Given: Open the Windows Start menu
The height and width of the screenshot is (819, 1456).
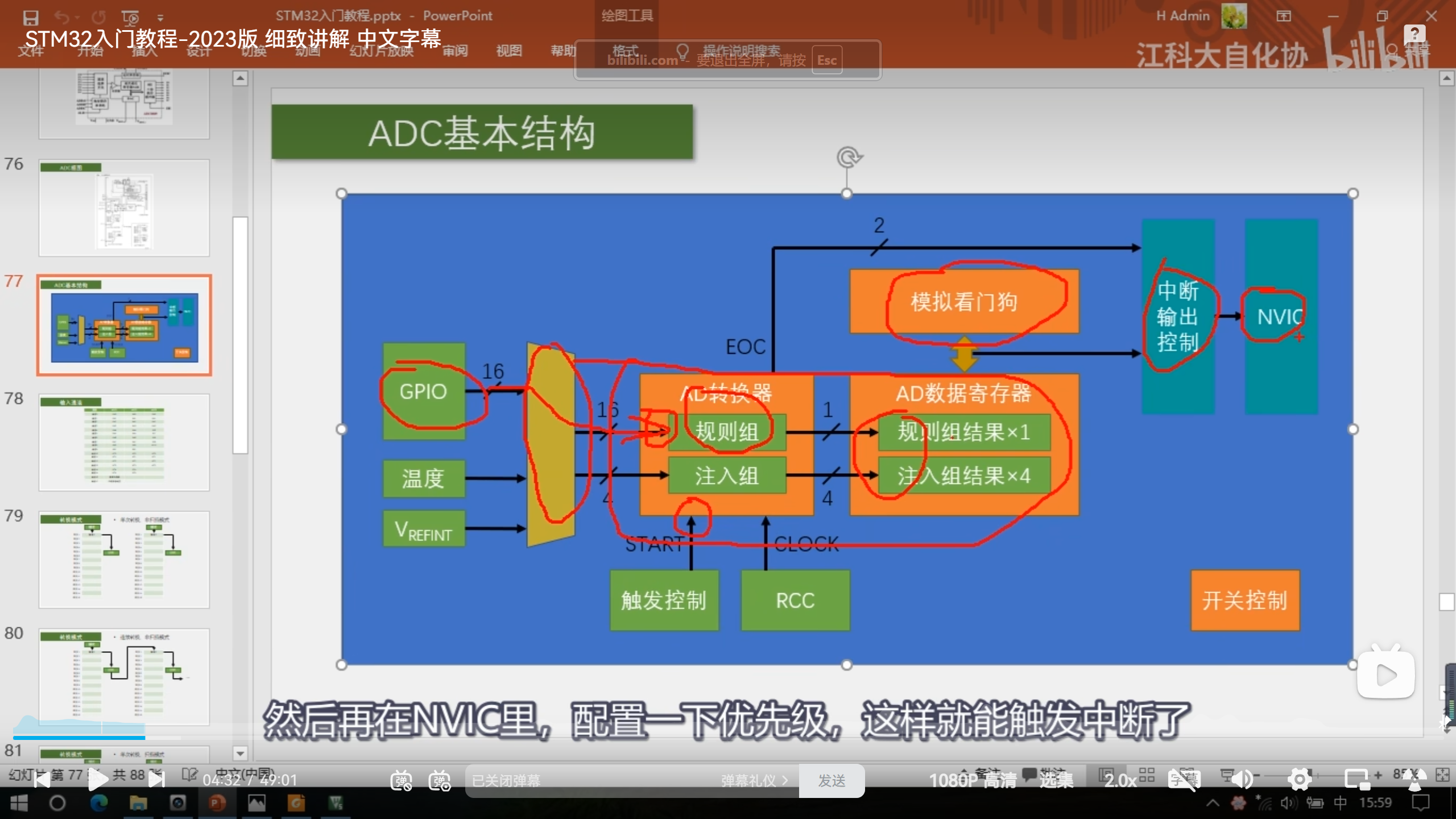Looking at the screenshot, I should [18, 803].
